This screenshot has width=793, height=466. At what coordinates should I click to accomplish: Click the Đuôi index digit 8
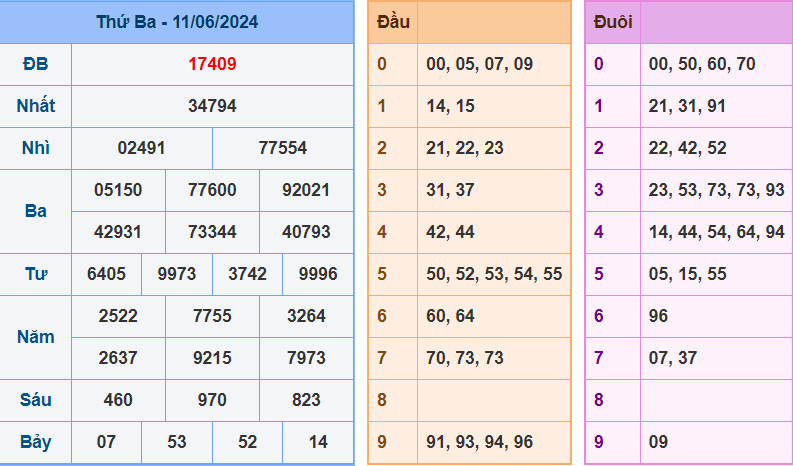(x=599, y=400)
